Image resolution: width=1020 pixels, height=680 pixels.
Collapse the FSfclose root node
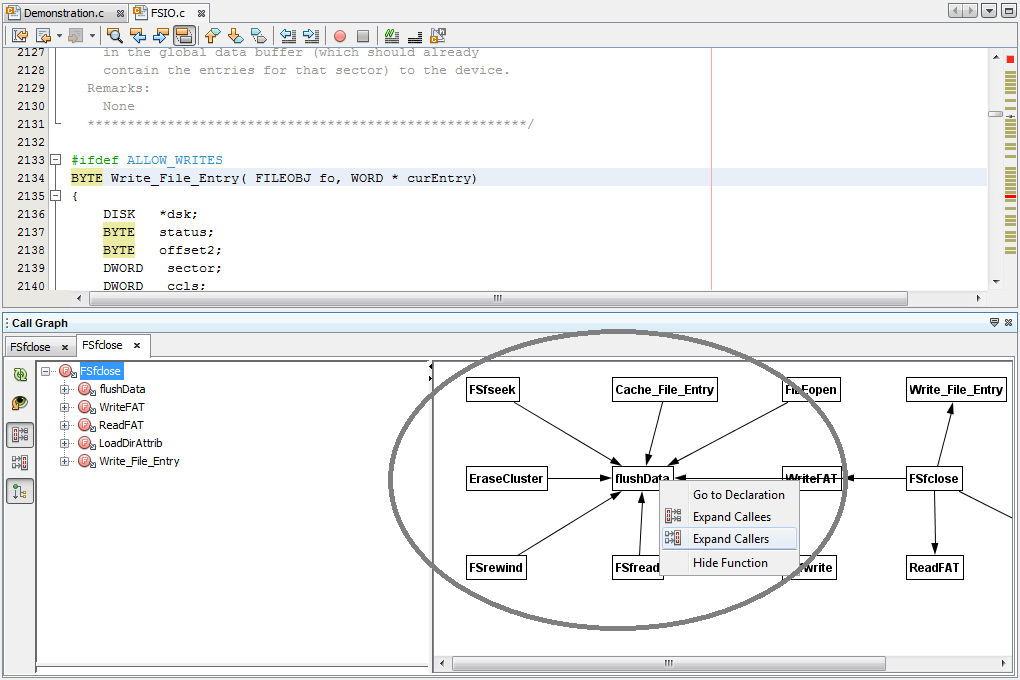pyautogui.click(x=47, y=371)
